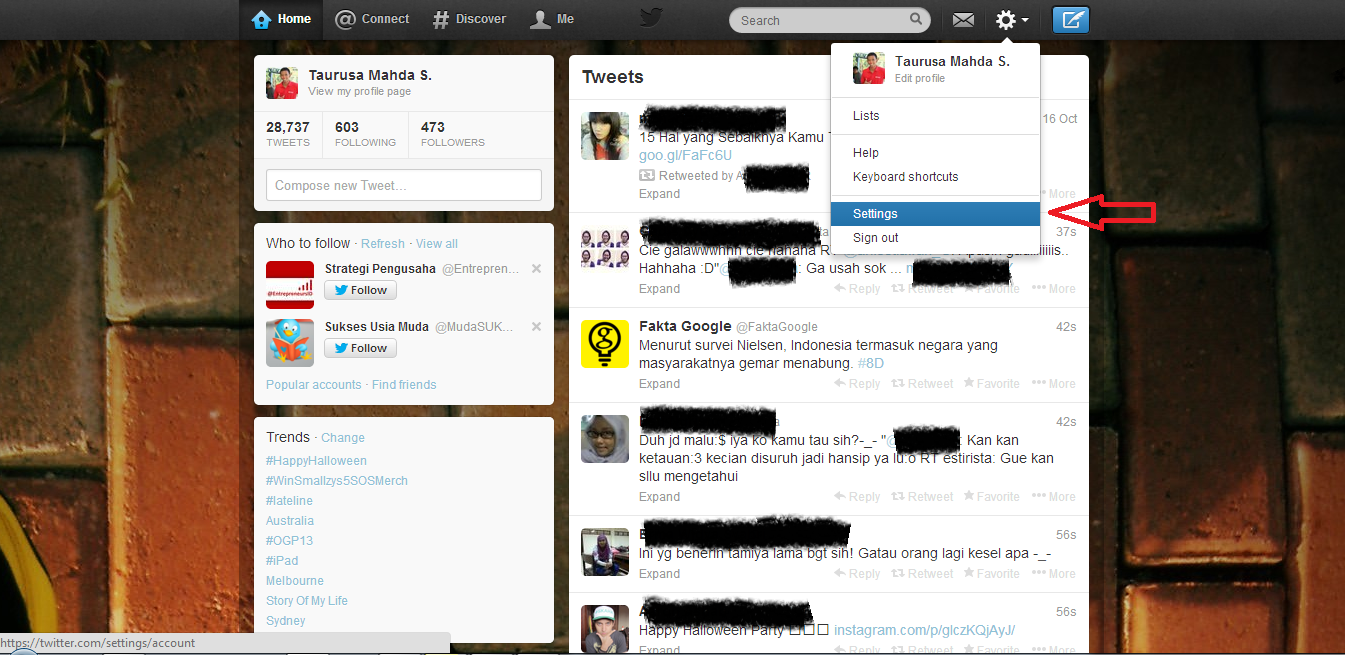Open #HappyHalloween trend

coord(316,461)
